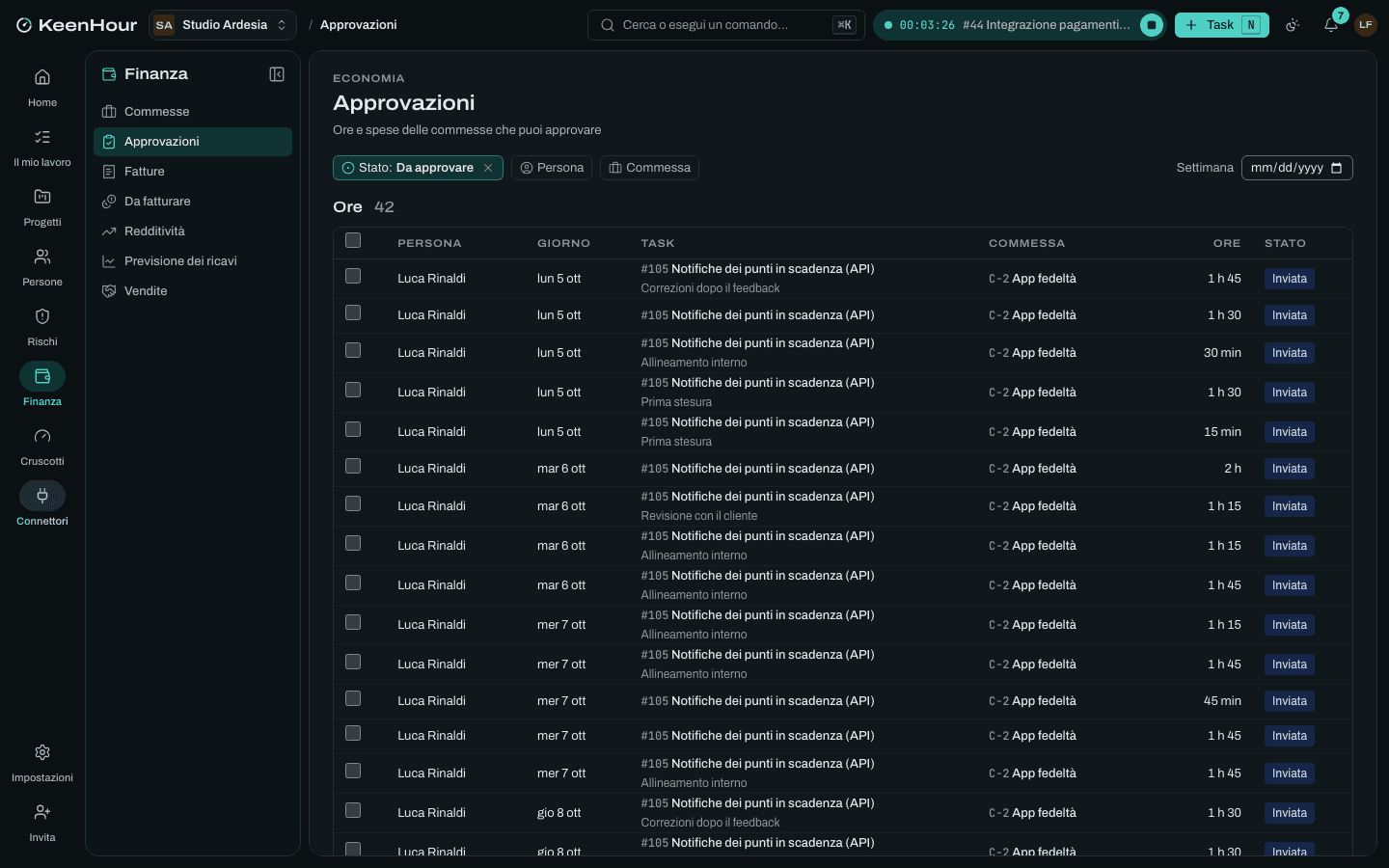
Task: Go to Redditività report
Action: [193, 231]
